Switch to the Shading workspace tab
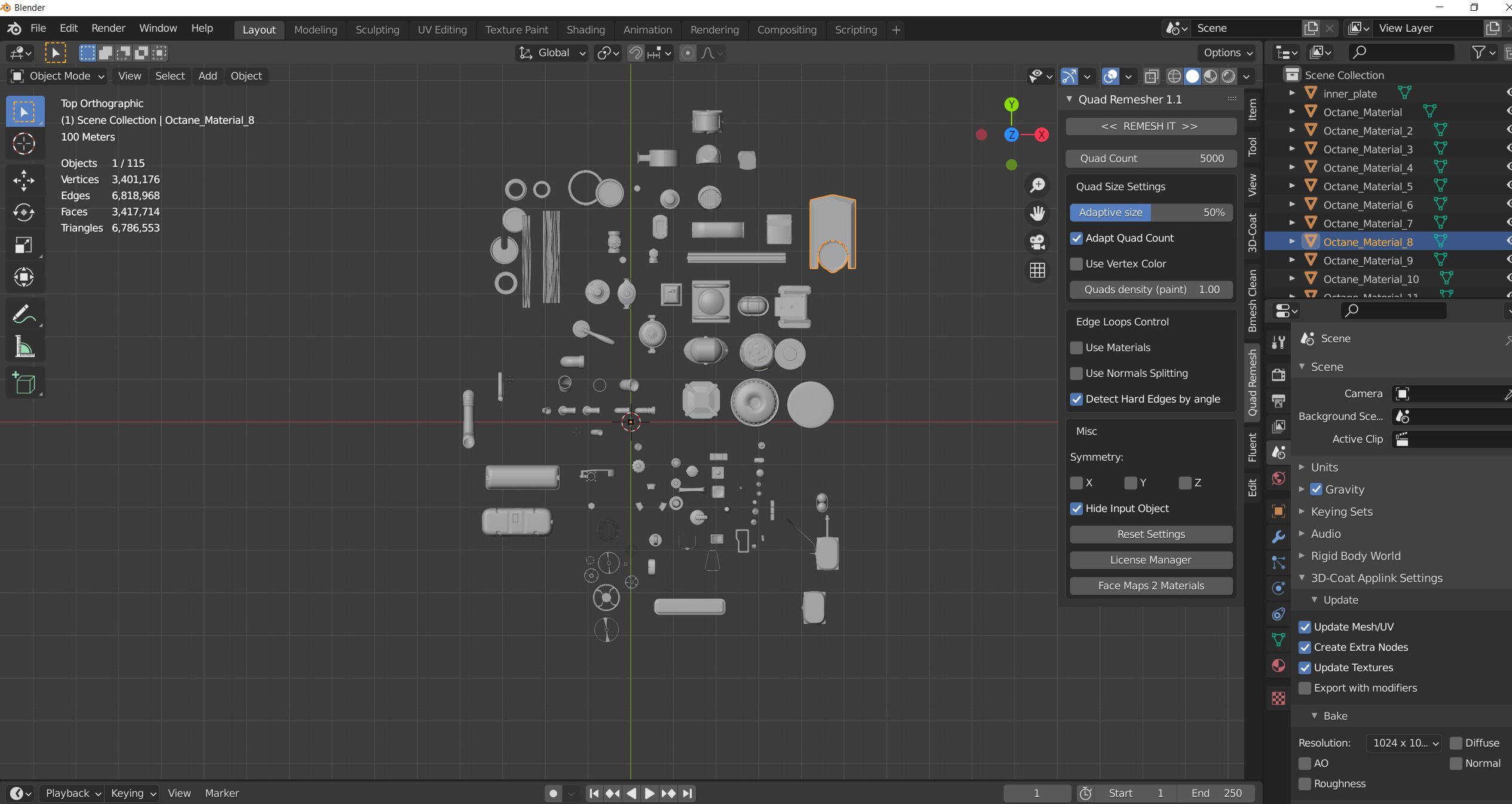This screenshot has width=1512, height=804. [x=585, y=29]
